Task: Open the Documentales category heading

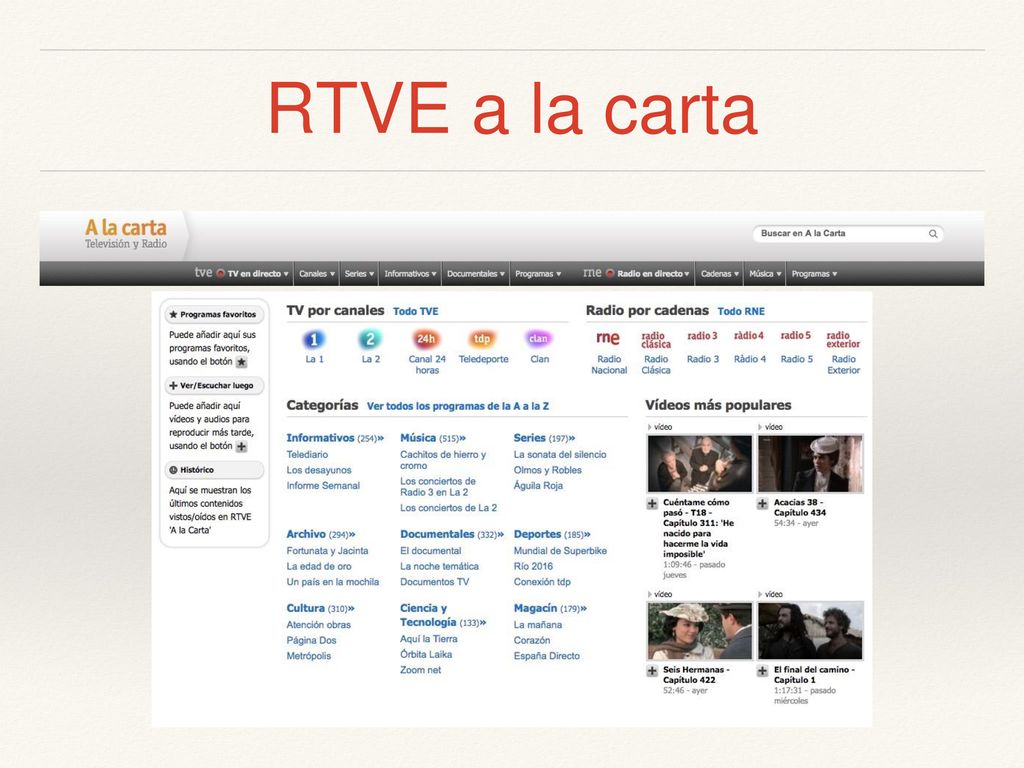Action: click(x=452, y=534)
